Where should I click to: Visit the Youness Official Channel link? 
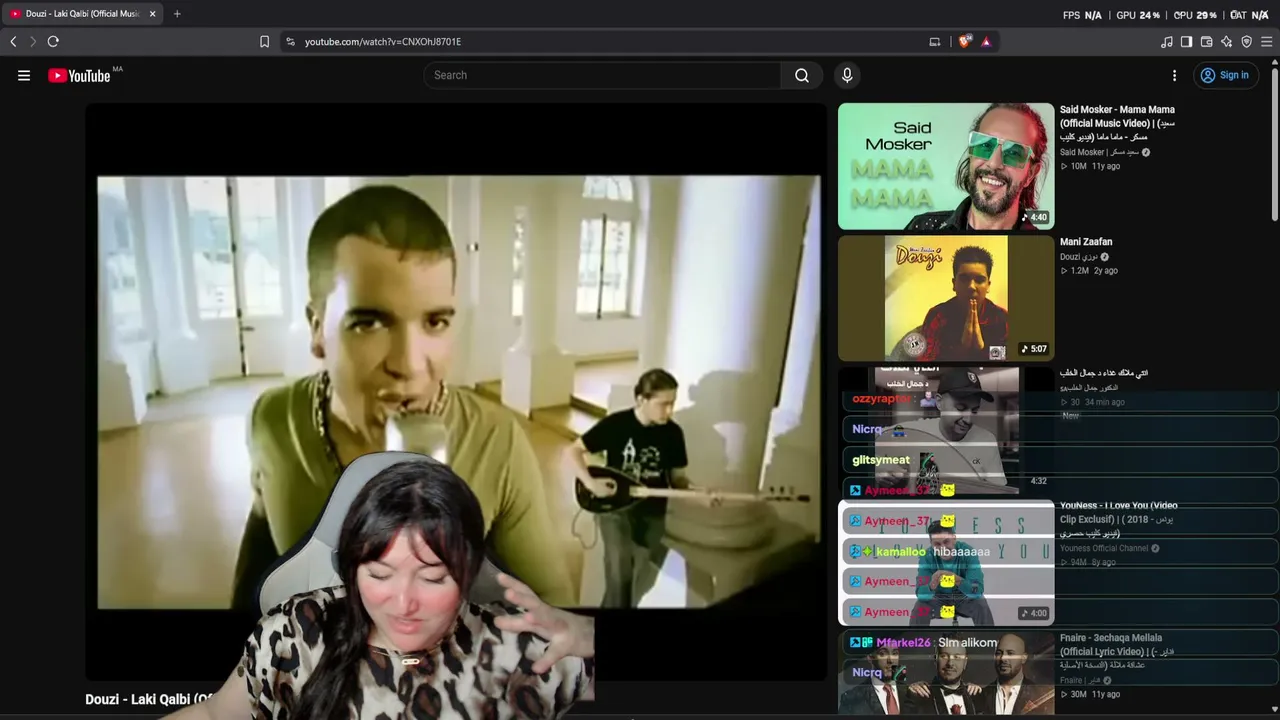coord(1104,548)
